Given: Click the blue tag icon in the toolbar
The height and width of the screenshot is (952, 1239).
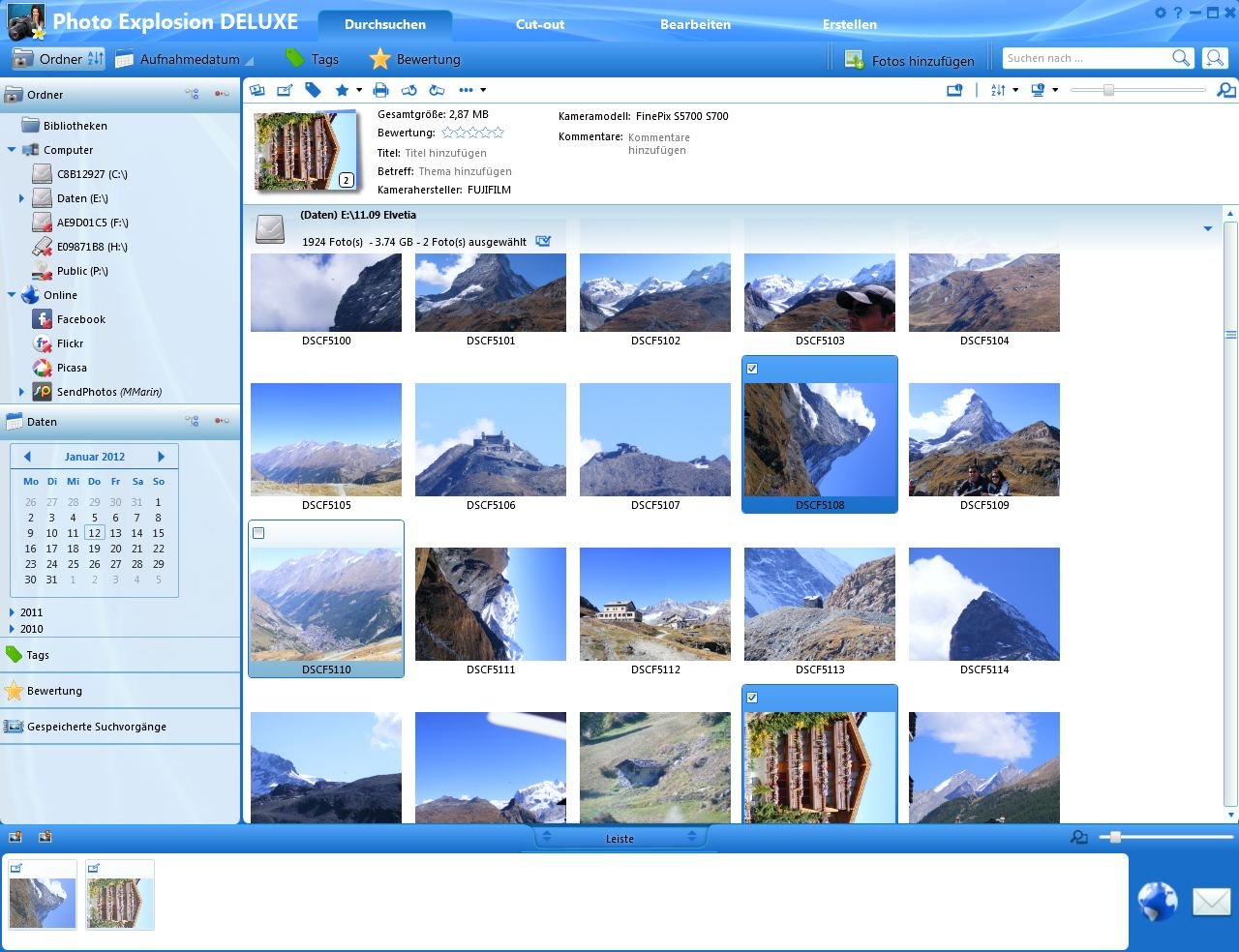Looking at the screenshot, I should (313, 90).
